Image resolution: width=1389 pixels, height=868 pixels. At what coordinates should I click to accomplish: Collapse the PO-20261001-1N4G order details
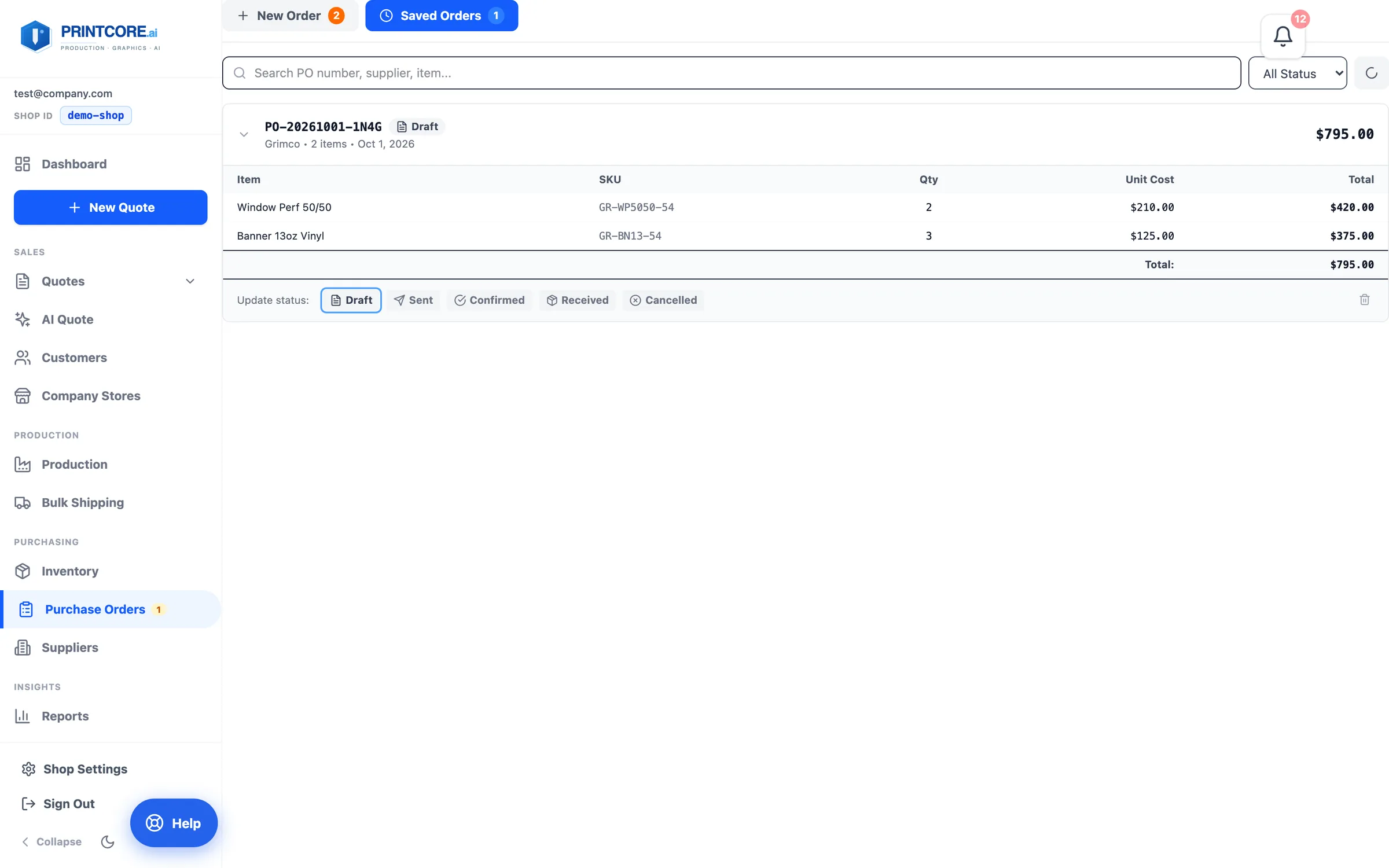[244, 134]
